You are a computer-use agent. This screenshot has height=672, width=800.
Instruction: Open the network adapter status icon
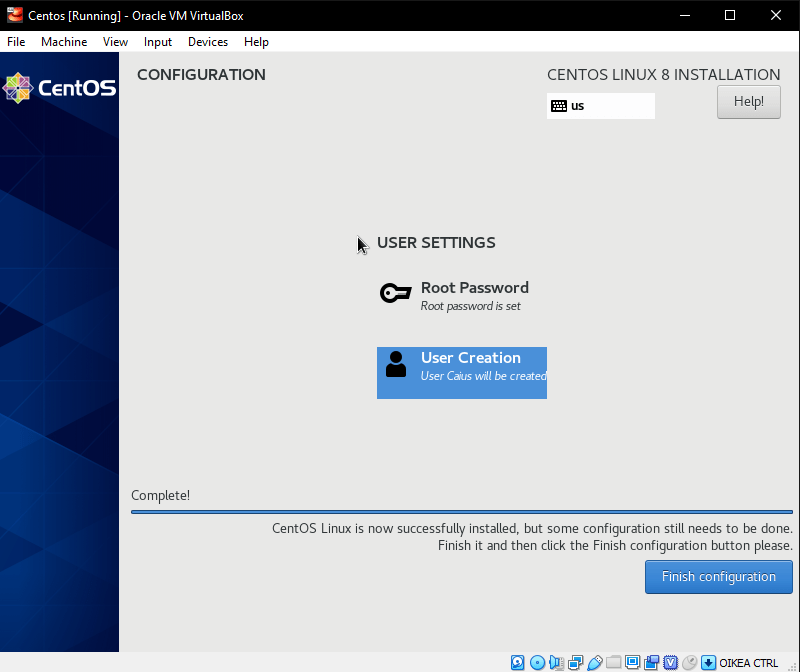click(575, 662)
